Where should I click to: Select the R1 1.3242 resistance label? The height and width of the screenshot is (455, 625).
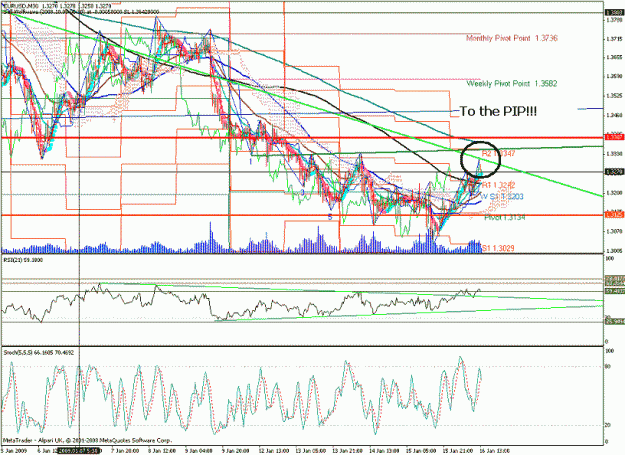point(498,185)
